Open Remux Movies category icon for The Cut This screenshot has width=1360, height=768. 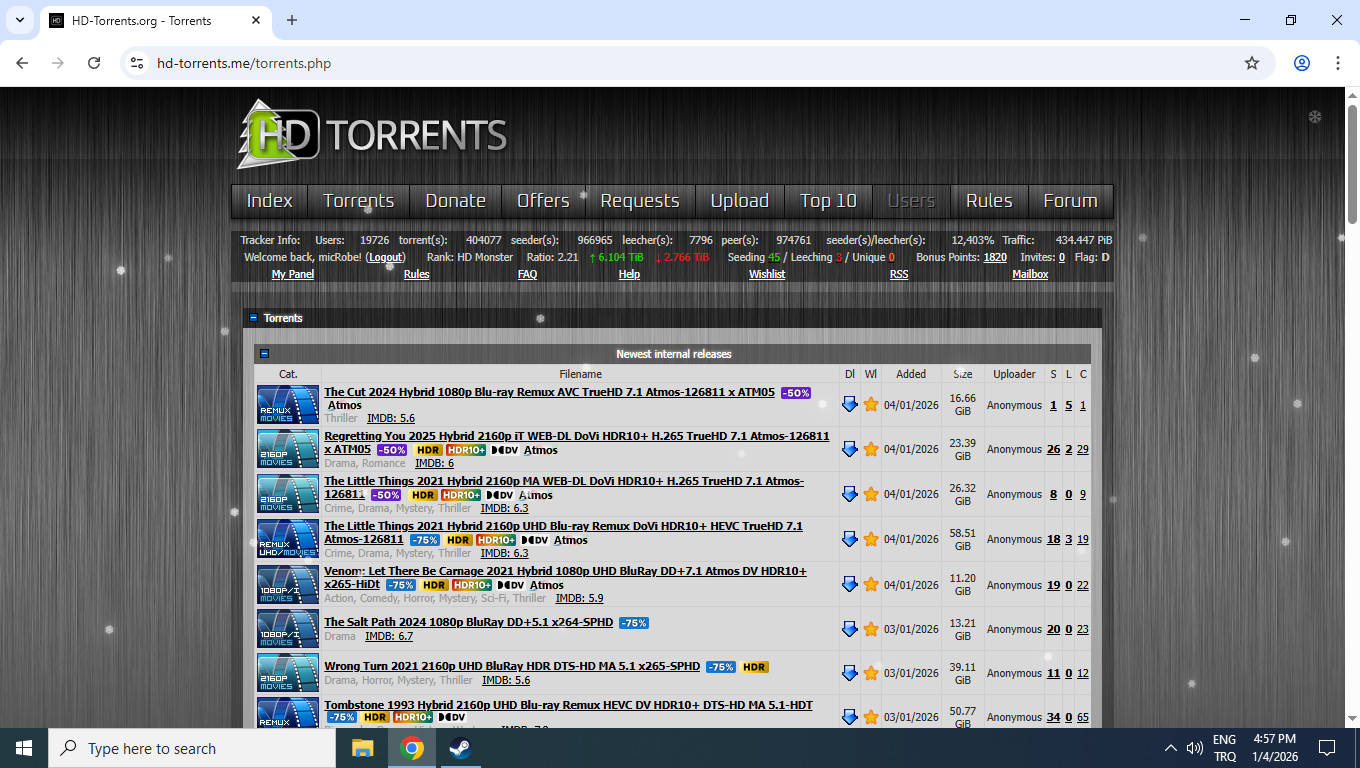[x=288, y=405]
